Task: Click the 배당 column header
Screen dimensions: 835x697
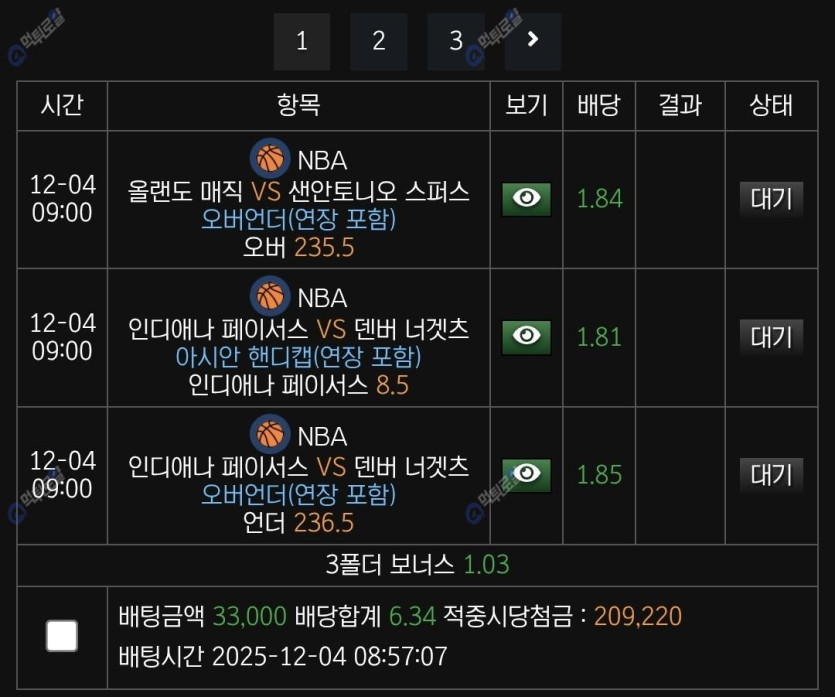Action: click(599, 105)
